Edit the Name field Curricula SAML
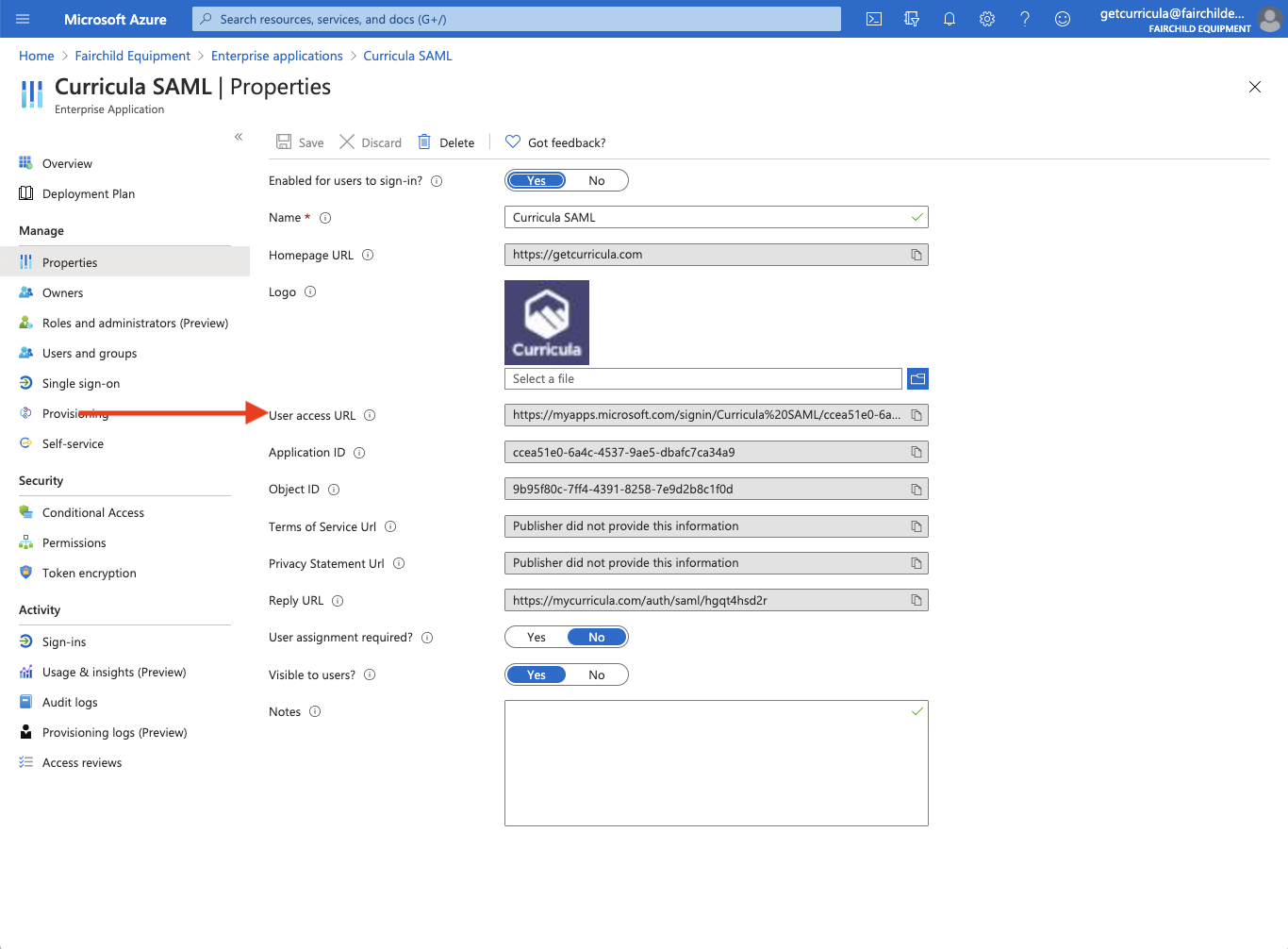Viewport: 1288px width, 949px height. tap(717, 217)
